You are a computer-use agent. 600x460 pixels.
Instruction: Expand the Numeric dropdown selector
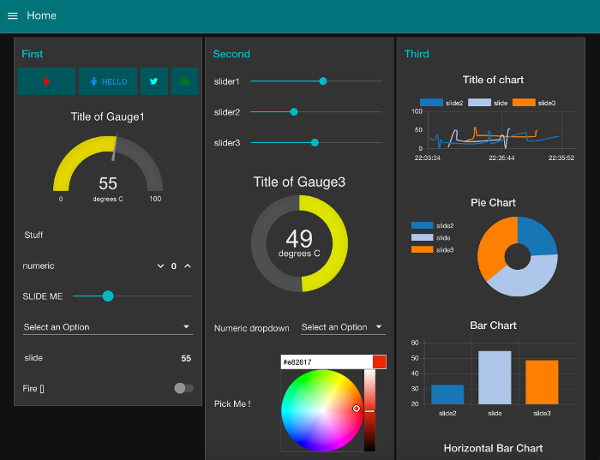tap(343, 327)
